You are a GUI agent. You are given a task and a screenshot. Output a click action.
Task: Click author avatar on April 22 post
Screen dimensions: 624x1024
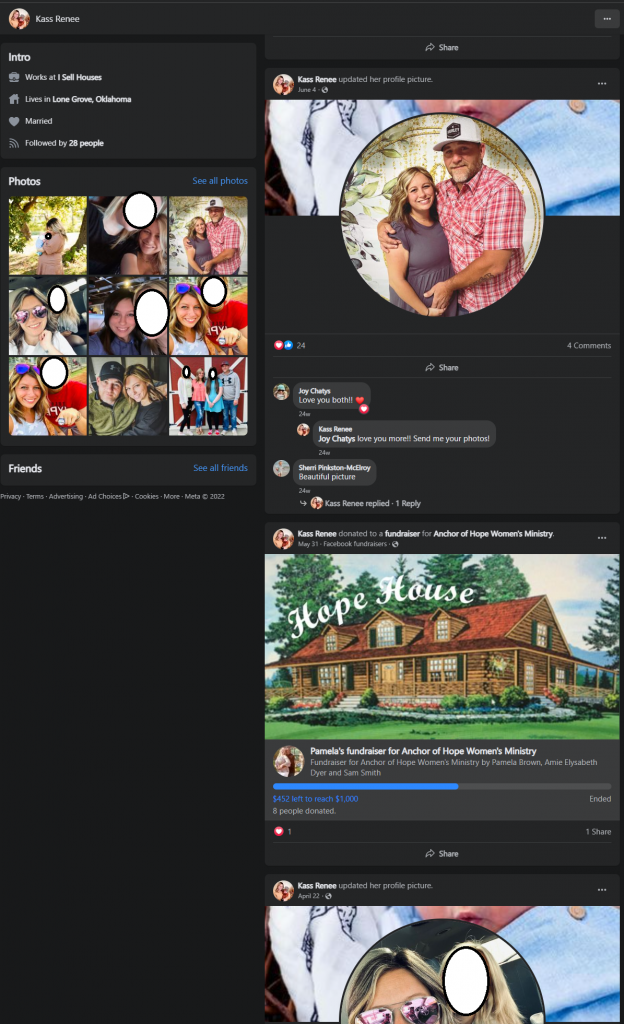pyautogui.click(x=283, y=890)
